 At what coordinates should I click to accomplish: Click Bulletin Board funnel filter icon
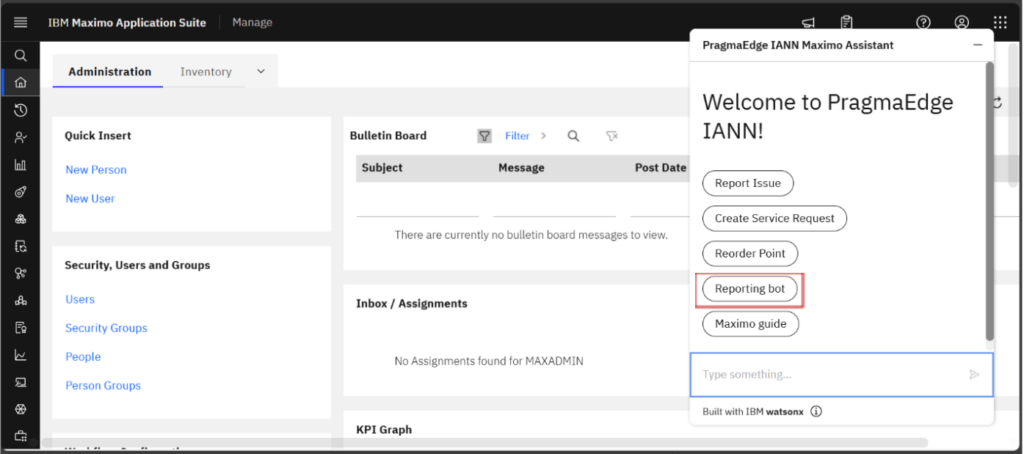point(484,136)
